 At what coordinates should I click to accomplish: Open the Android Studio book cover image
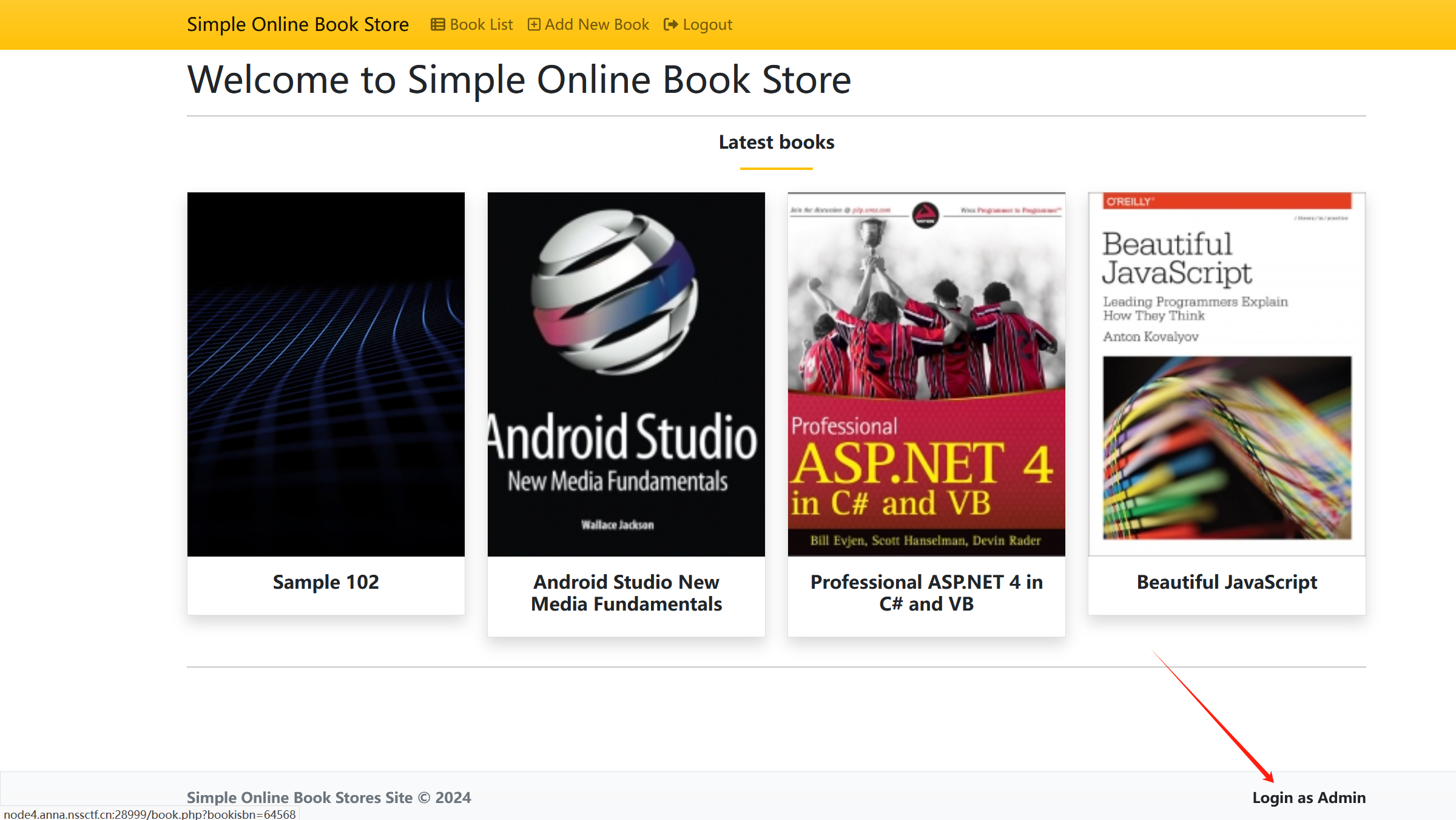point(626,374)
